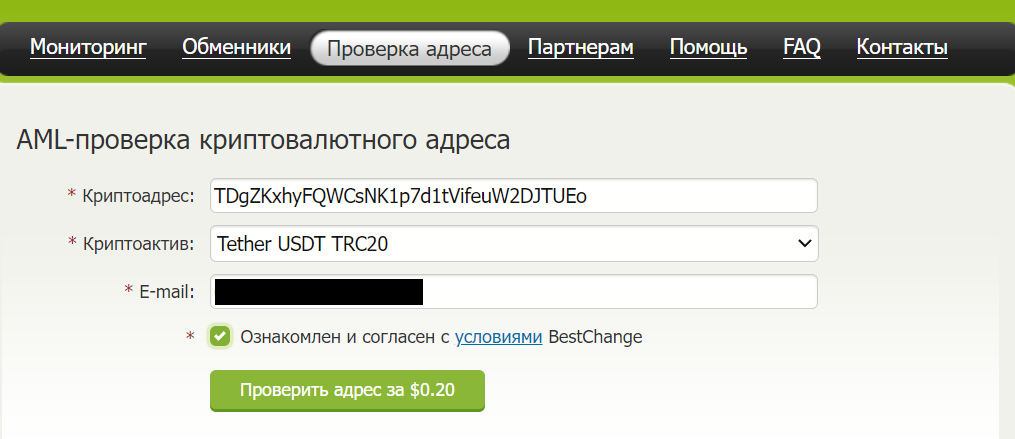Click the Проверить адрес за $0.20 button
The width and height of the screenshot is (1015, 439).
pyautogui.click(x=347, y=390)
